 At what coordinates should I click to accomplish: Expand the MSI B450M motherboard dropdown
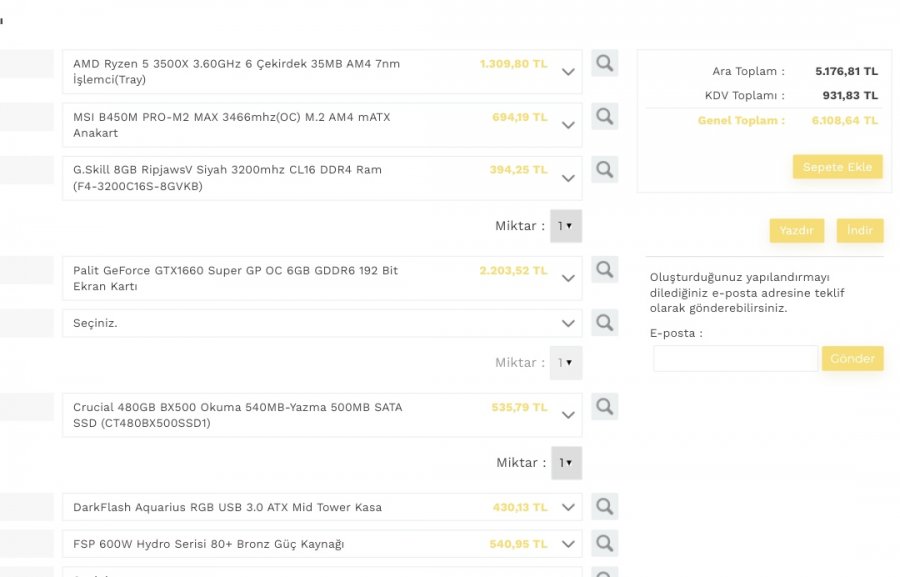[x=568, y=125]
